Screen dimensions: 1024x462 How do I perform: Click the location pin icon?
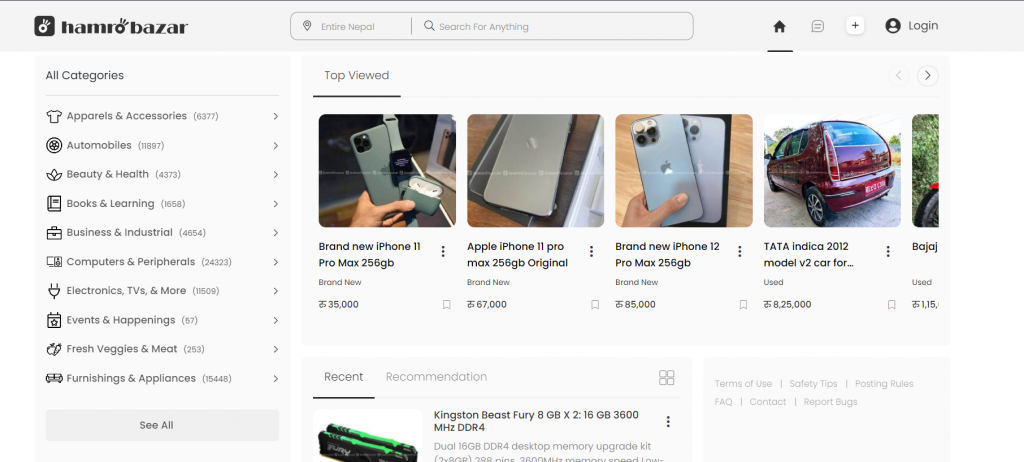(x=307, y=25)
